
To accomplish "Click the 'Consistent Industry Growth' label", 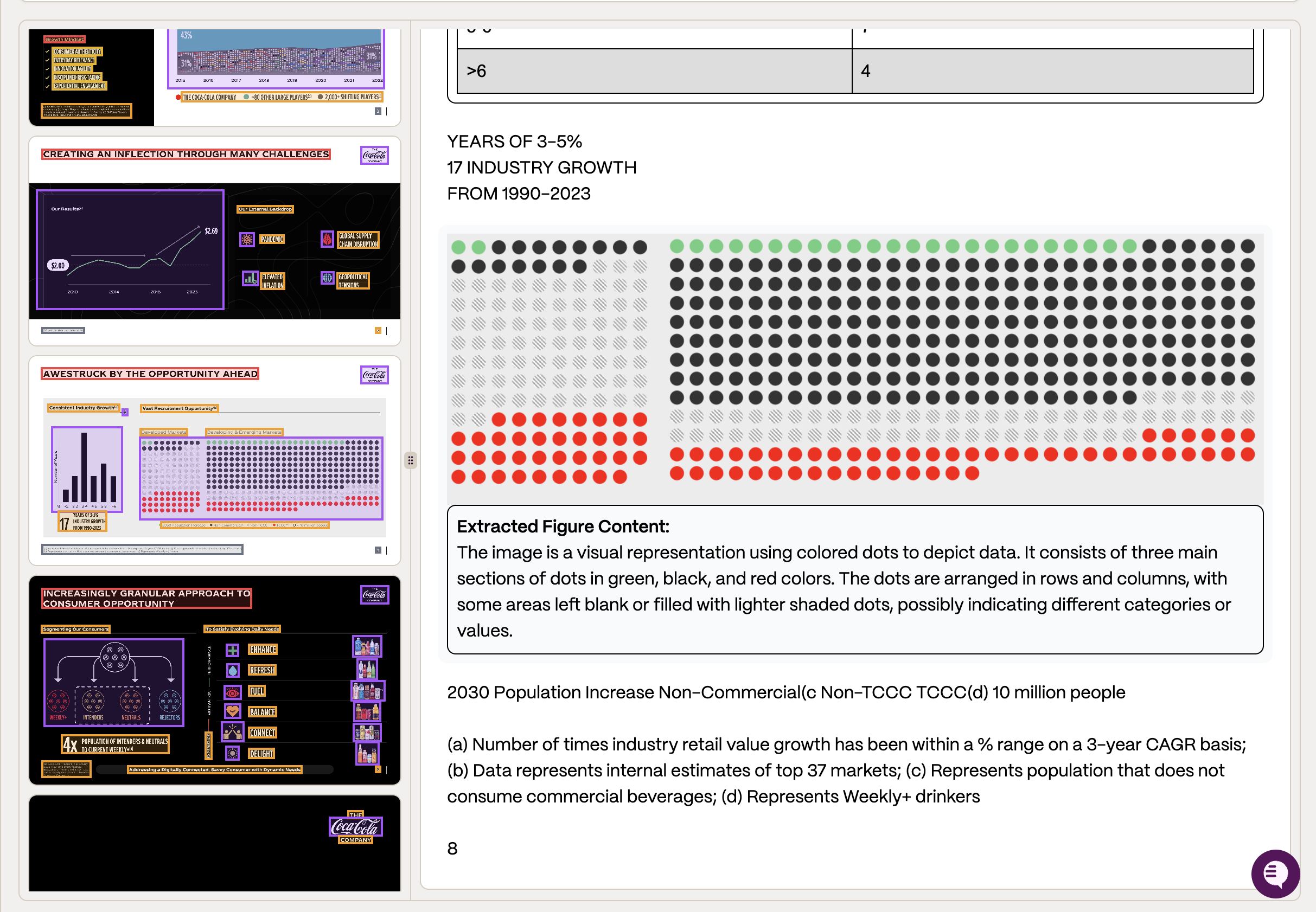I will pos(84,408).
